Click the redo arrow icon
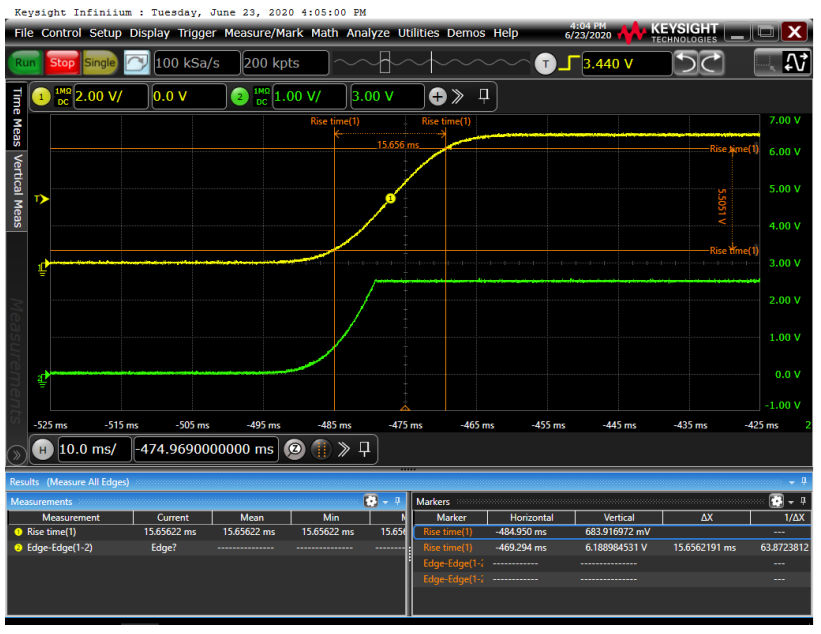Image resolution: width=821 pixels, height=634 pixels. (712, 64)
